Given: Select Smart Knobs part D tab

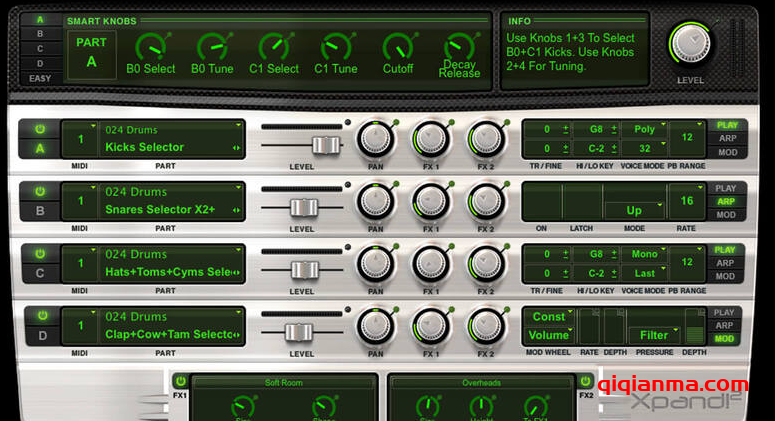Looking at the screenshot, I should click(x=40, y=63).
